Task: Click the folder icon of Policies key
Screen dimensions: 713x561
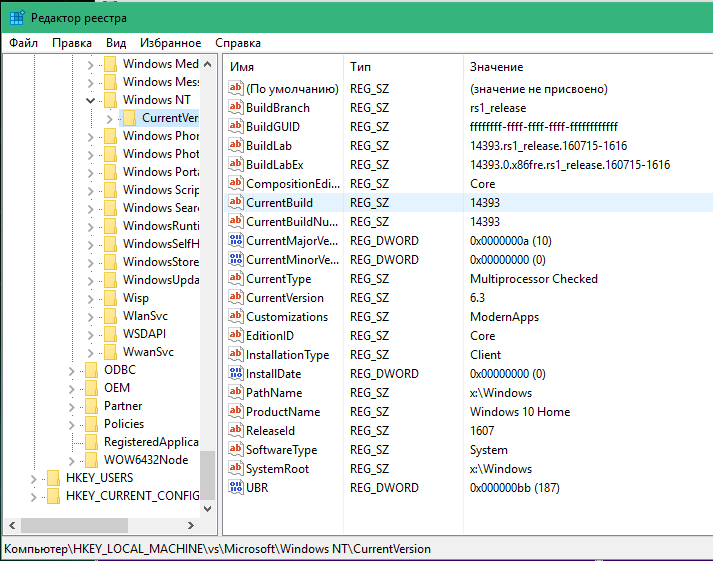Action: pos(91,424)
